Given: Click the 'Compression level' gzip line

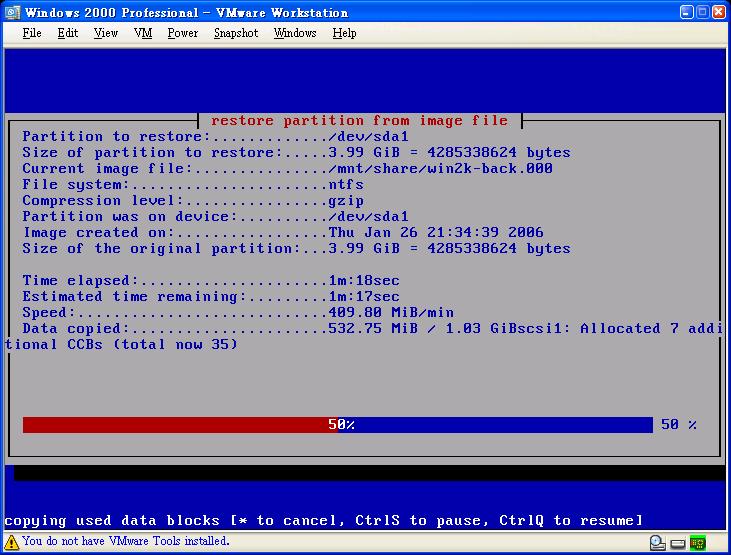Looking at the screenshot, I should point(193,201).
